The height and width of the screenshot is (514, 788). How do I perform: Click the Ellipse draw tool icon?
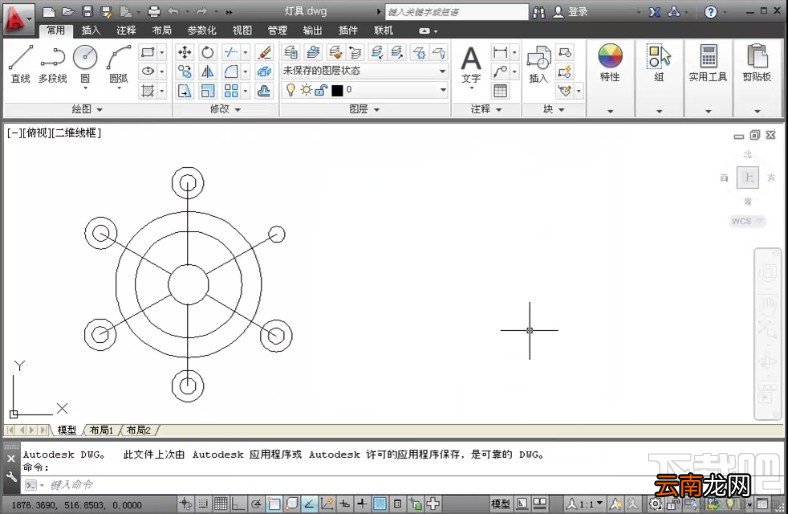pyautogui.click(x=148, y=71)
